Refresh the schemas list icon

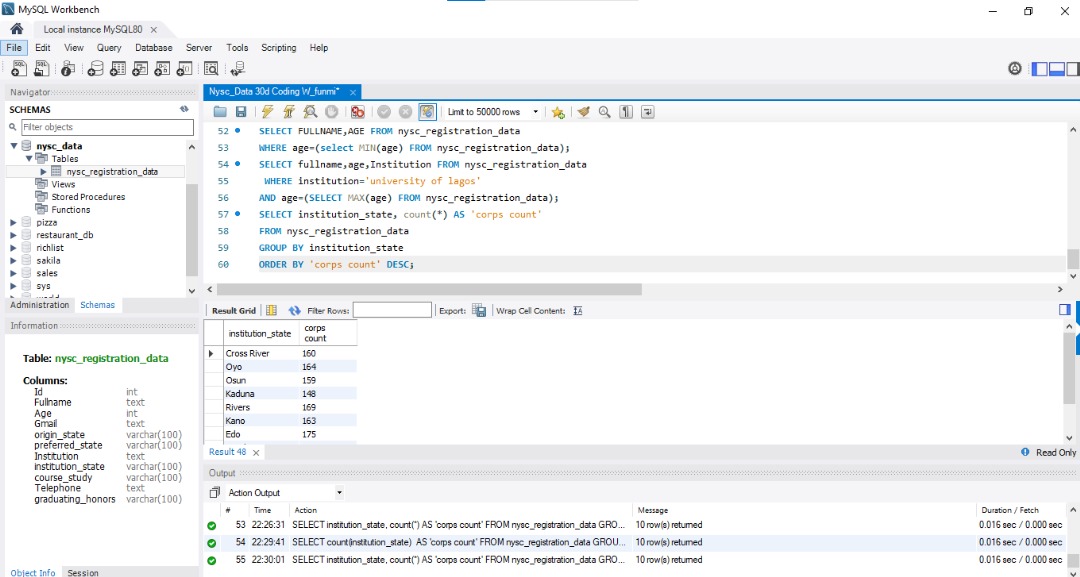click(x=184, y=109)
